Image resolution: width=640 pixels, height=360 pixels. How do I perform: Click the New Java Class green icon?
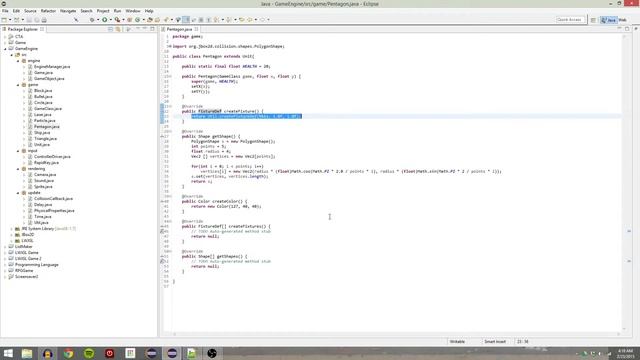click(138, 20)
